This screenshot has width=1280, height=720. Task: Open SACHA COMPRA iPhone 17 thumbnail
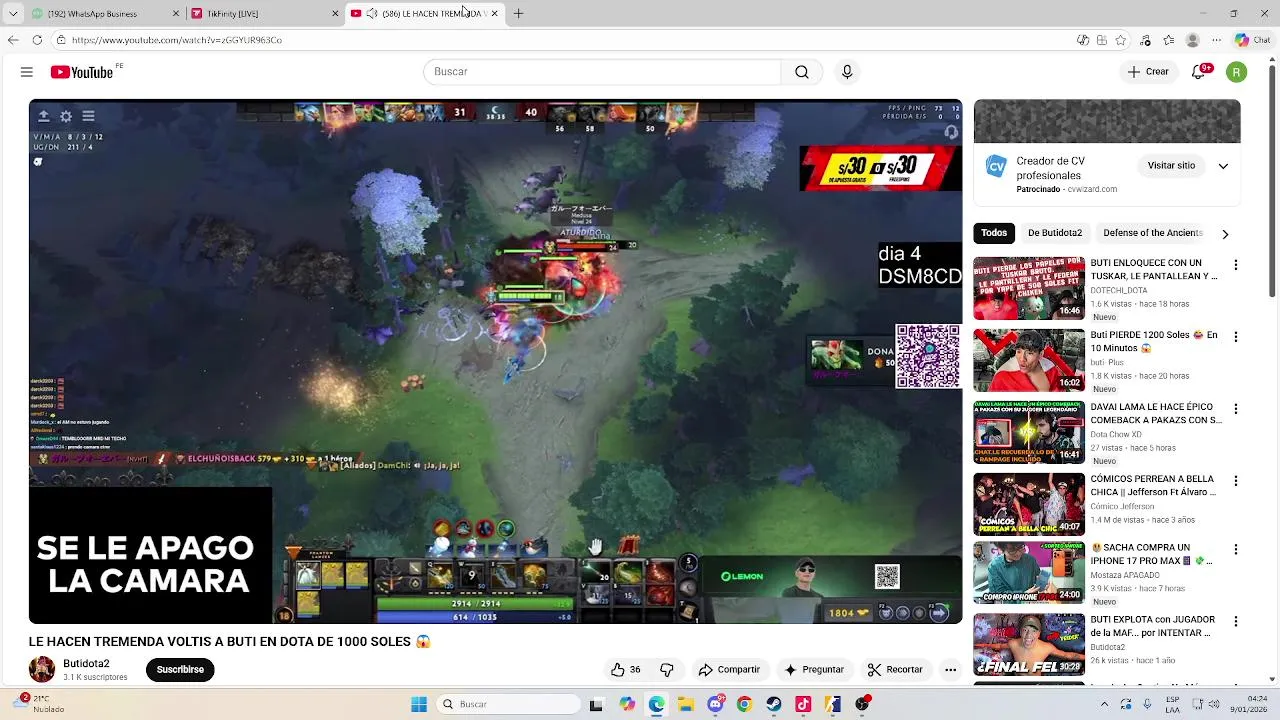[x=1029, y=573]
